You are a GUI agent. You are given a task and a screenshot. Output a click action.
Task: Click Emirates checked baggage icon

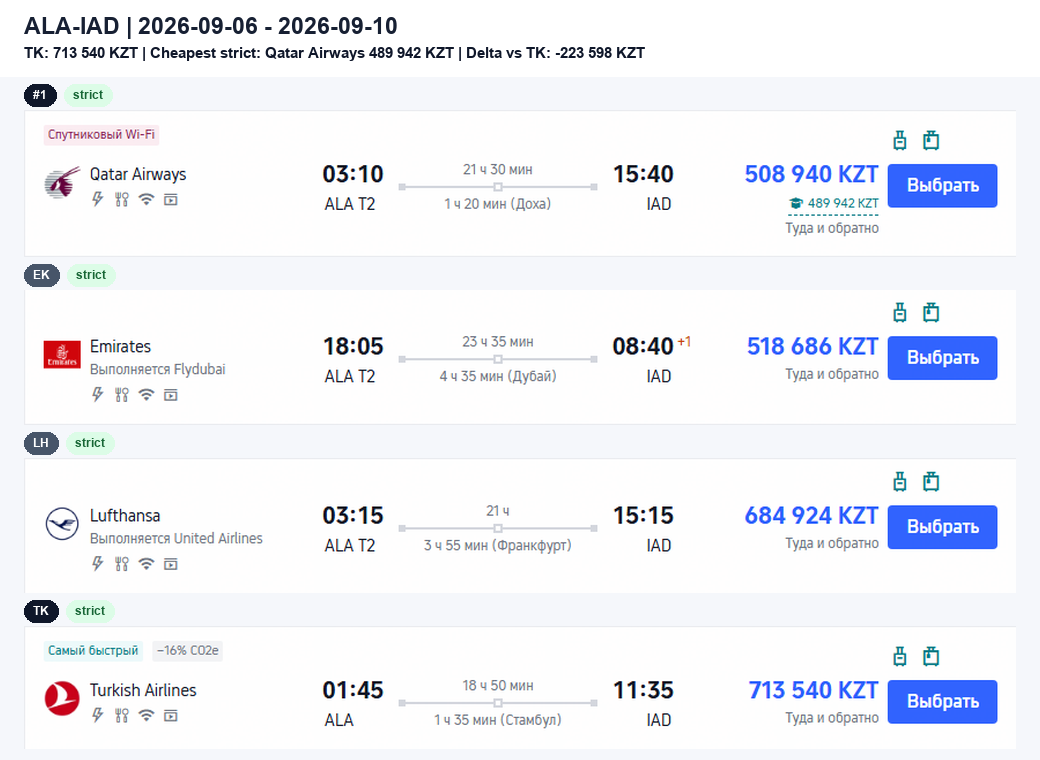click(931, 312)
